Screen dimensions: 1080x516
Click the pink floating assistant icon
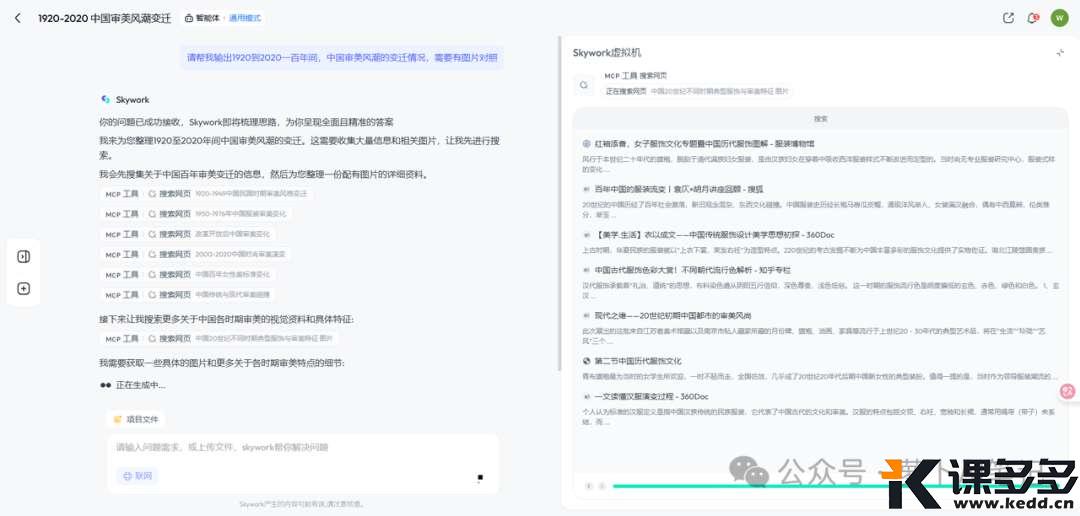point(1068,391)
